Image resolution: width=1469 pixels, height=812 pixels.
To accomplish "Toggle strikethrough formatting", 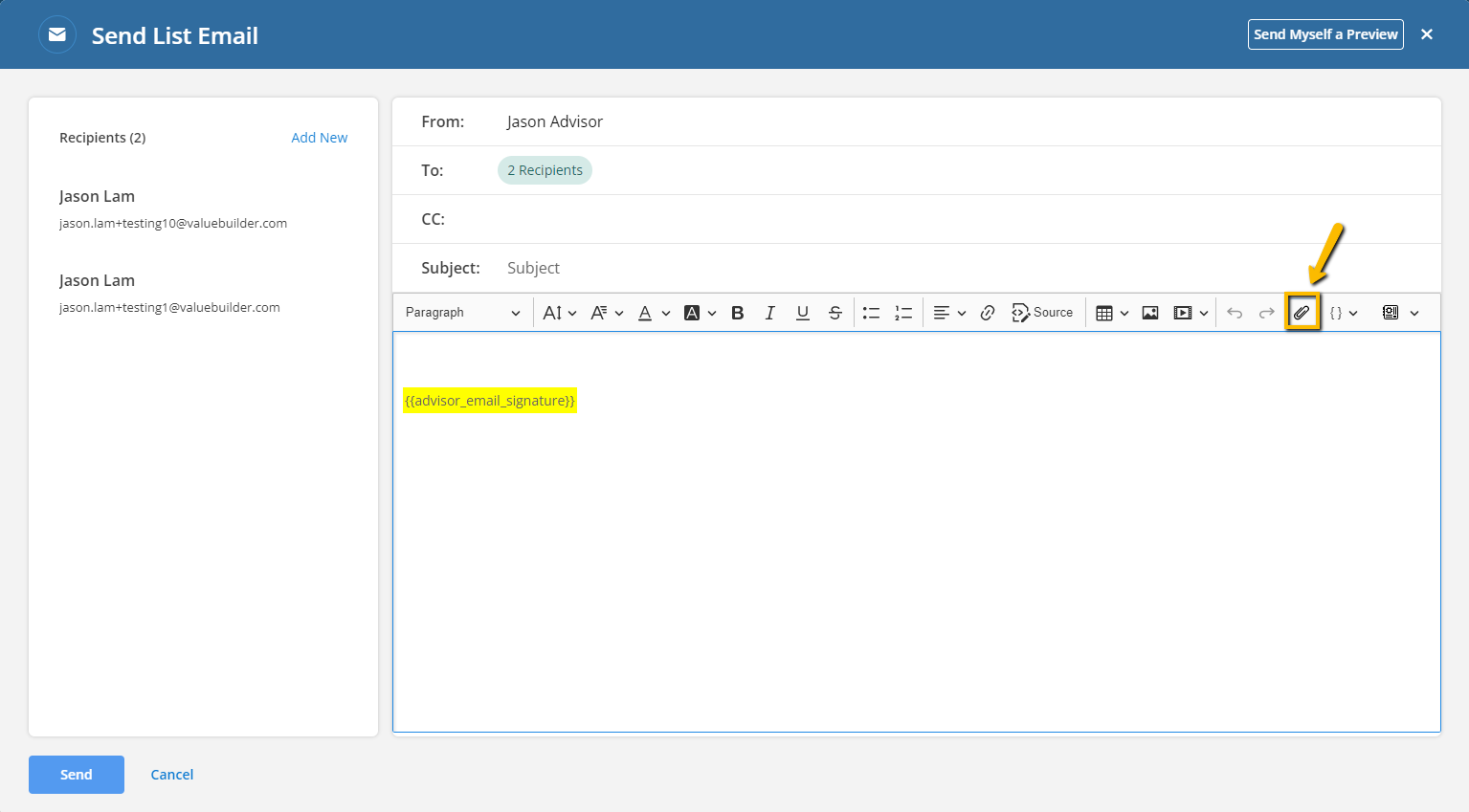I will (835, 313).
